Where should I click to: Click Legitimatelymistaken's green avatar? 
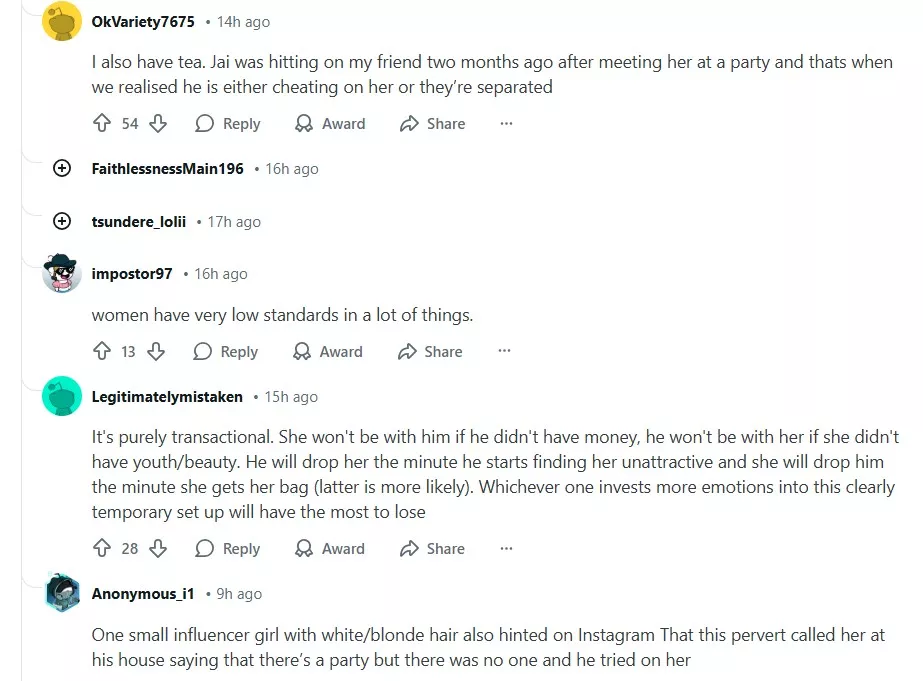tap(62, 397)
